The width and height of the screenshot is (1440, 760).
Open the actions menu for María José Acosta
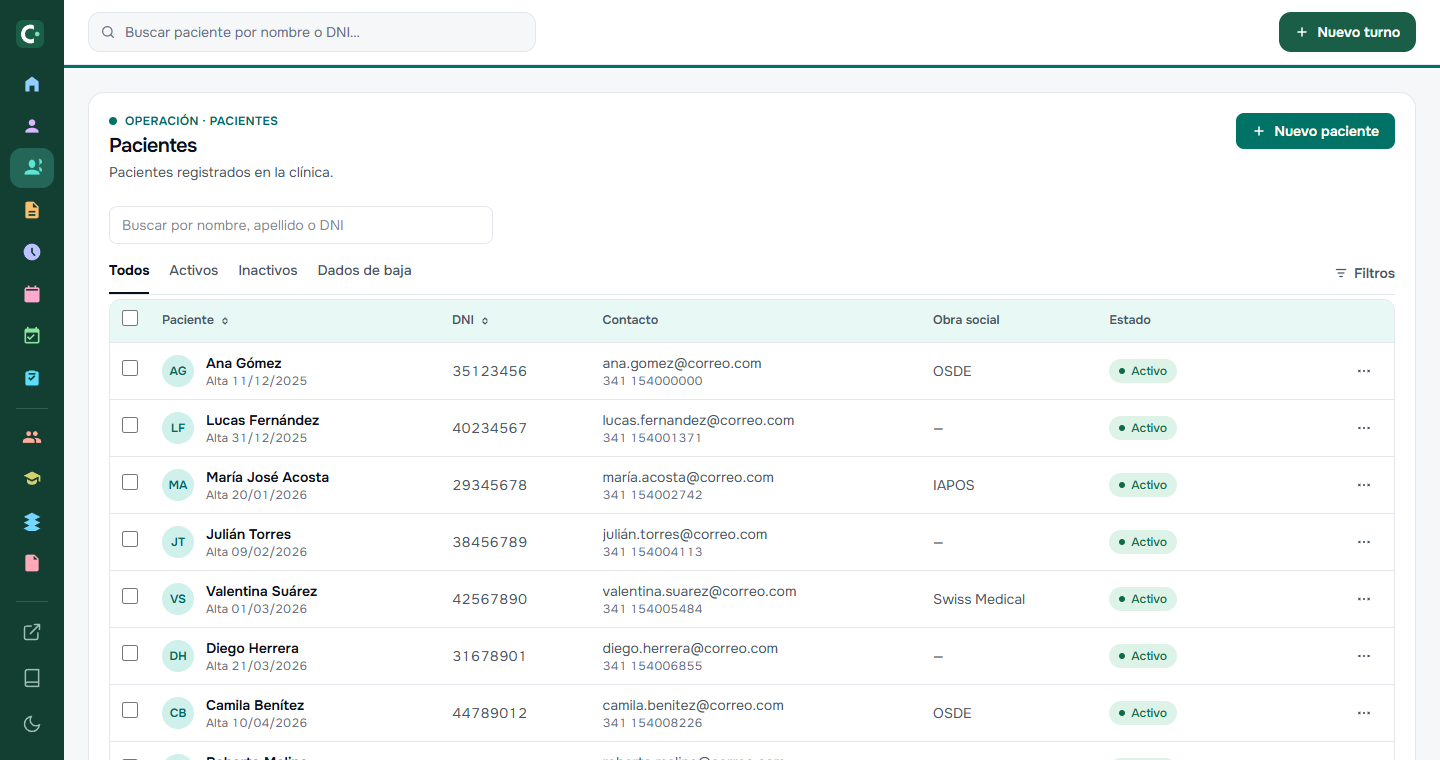pos(1364,485)
